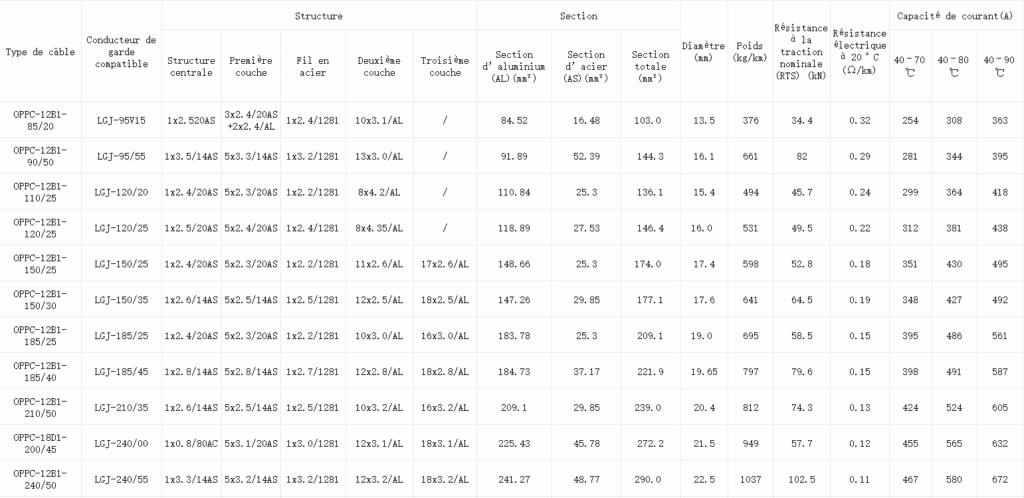This screenshot has height=498, width=1024.
Task: Select the 102.5 traction resistance value
Action: point(802,479)
